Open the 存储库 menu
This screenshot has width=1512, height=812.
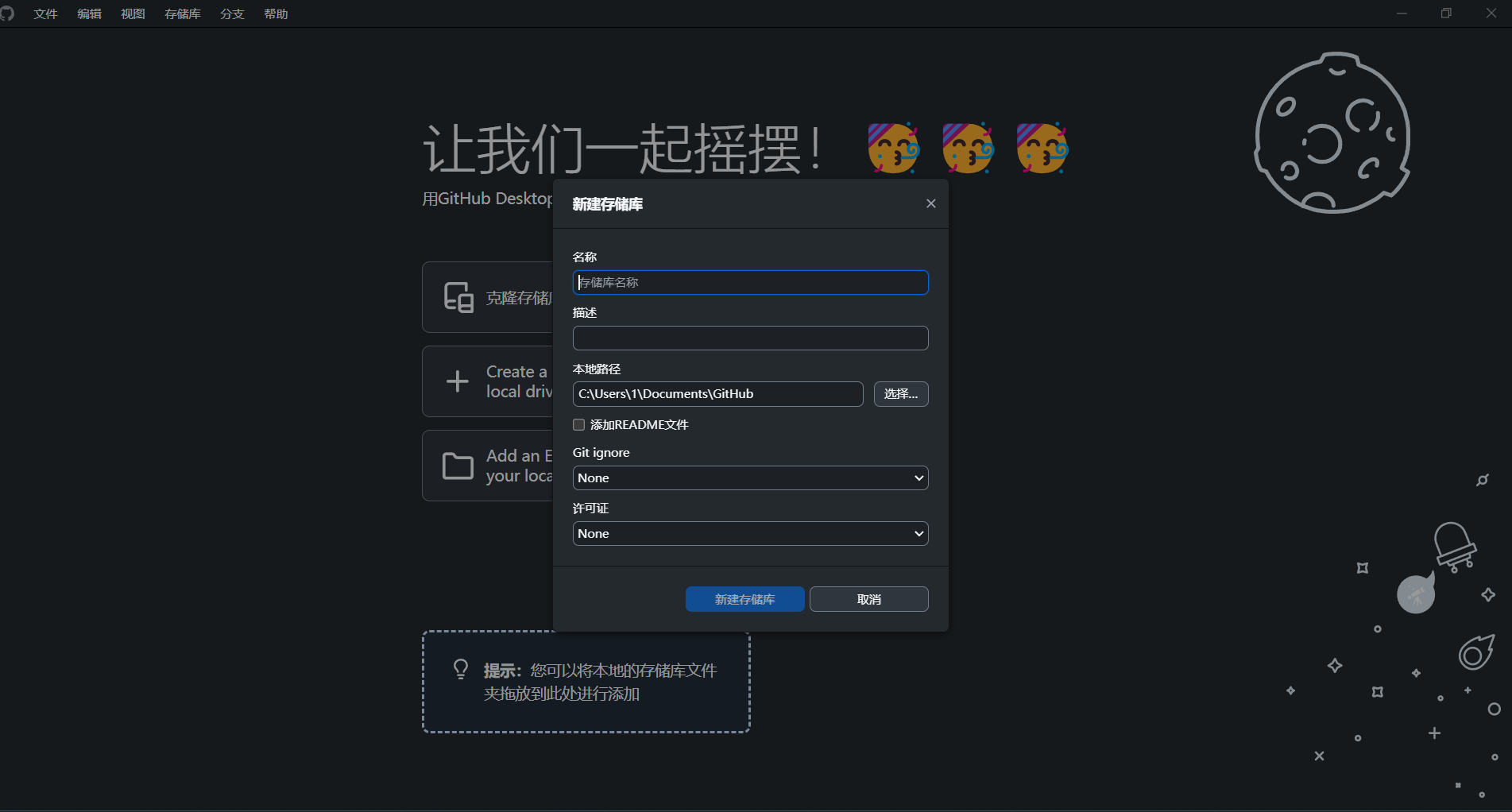182,14
